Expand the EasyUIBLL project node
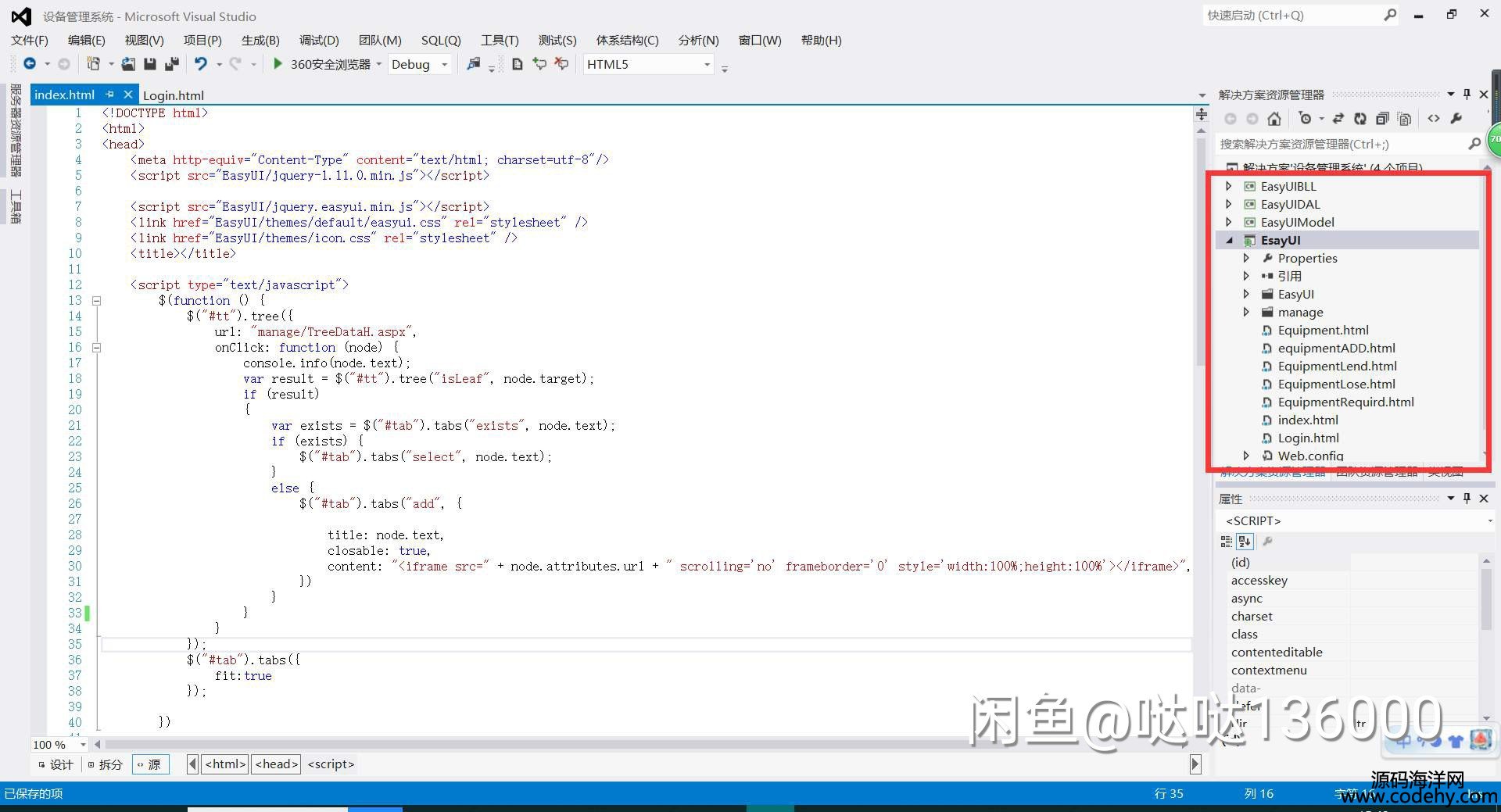This screenshot has height=812, width=1501. click(x=1229, y=186)
